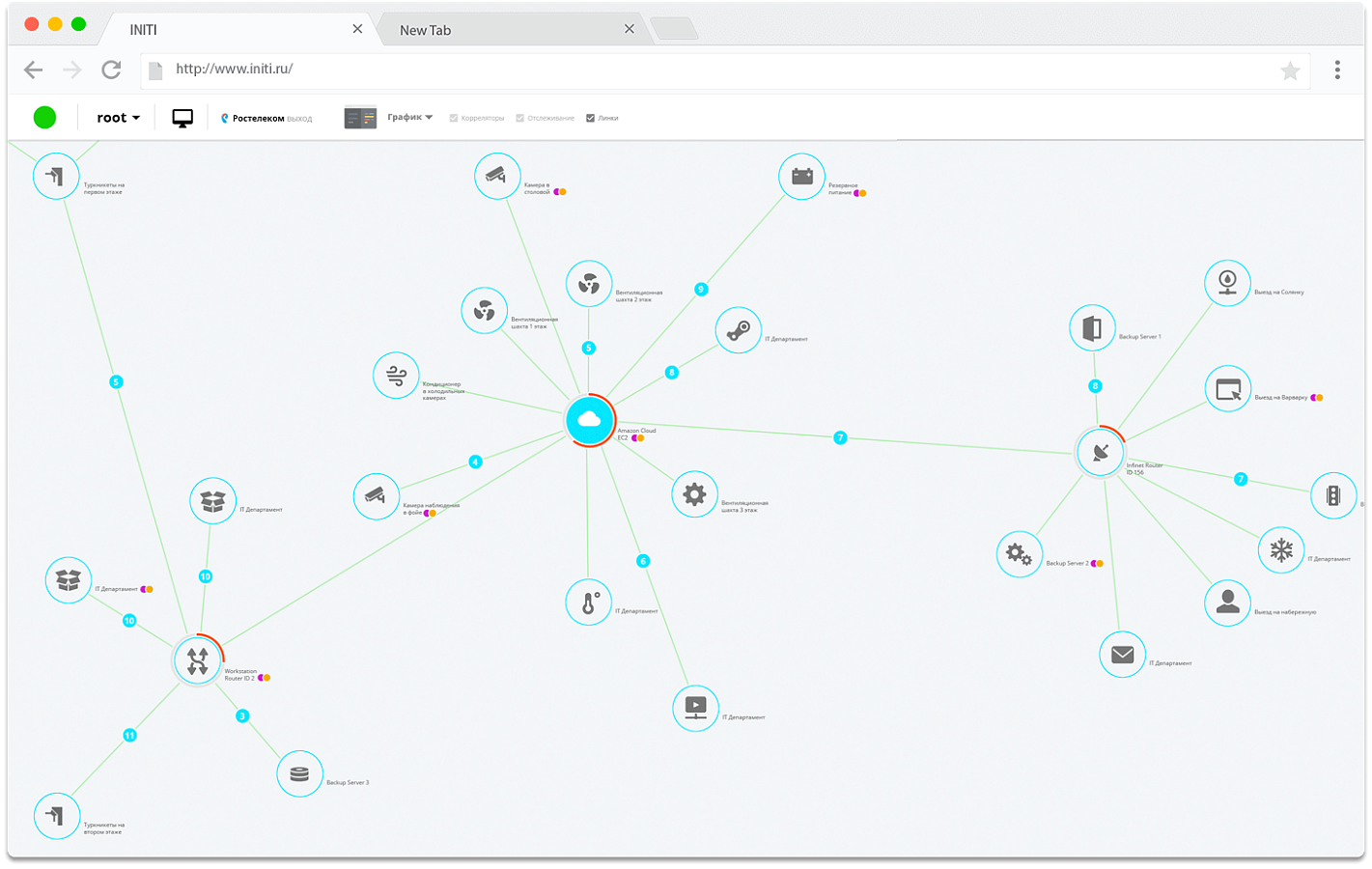Click turnstile node Турникеты на первом этаже
The image size is (1372, 869).
[56, 177]
